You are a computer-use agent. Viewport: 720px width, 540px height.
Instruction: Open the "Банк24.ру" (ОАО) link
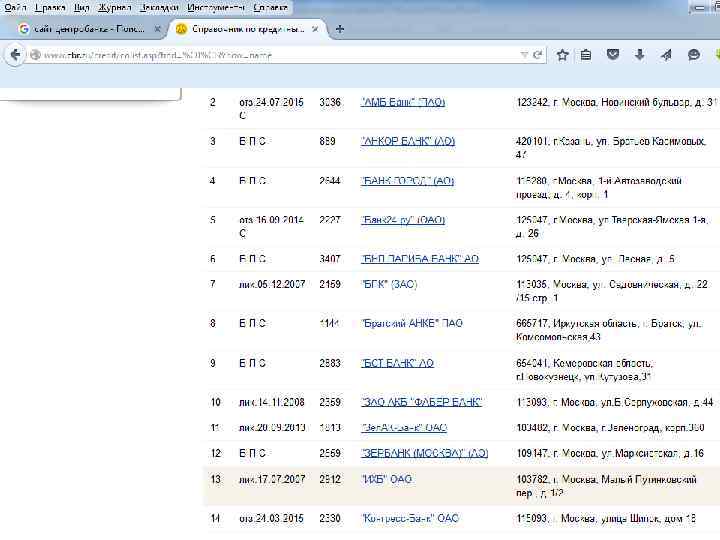403,220
